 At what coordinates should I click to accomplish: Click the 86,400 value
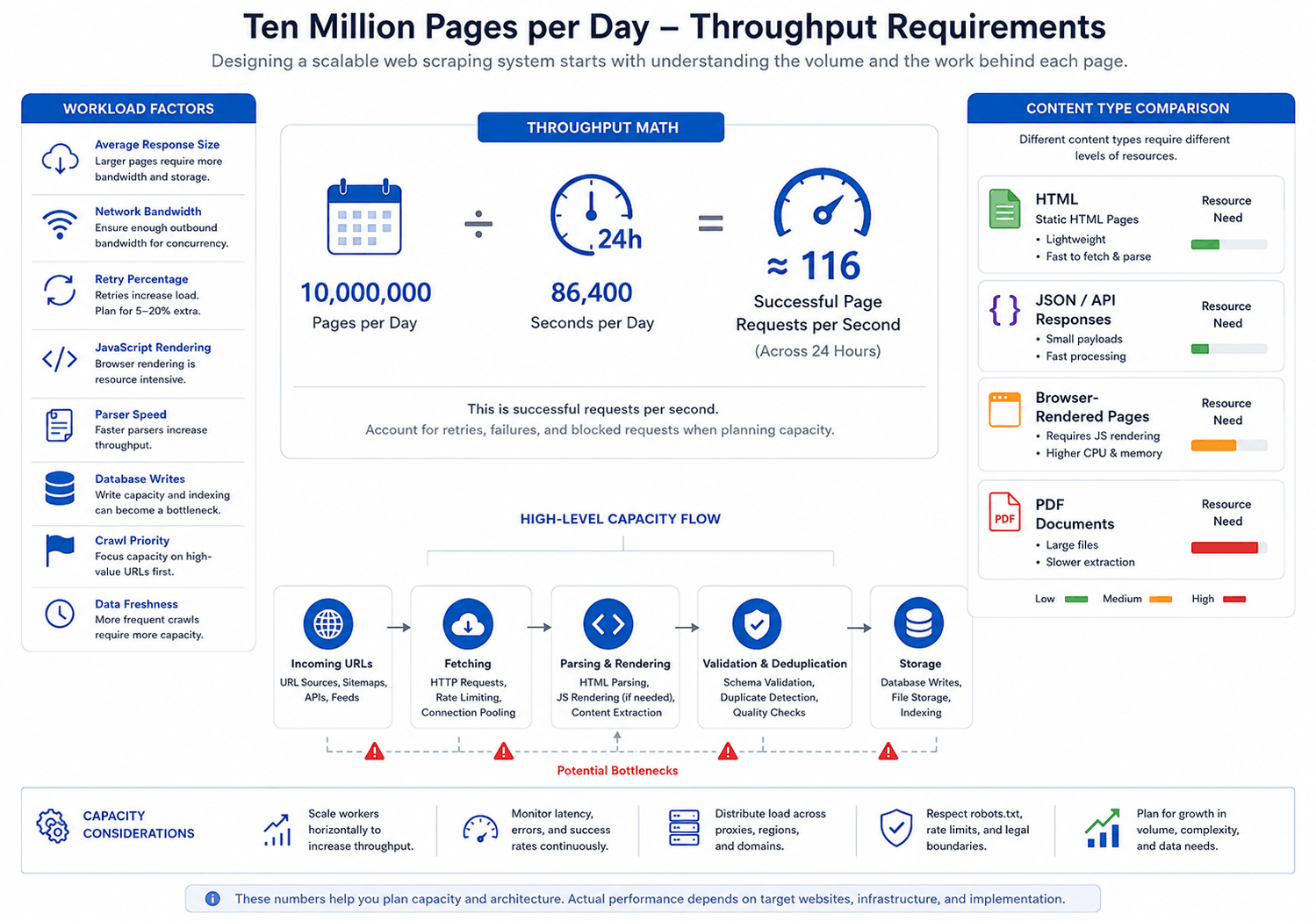click(592, 292)
